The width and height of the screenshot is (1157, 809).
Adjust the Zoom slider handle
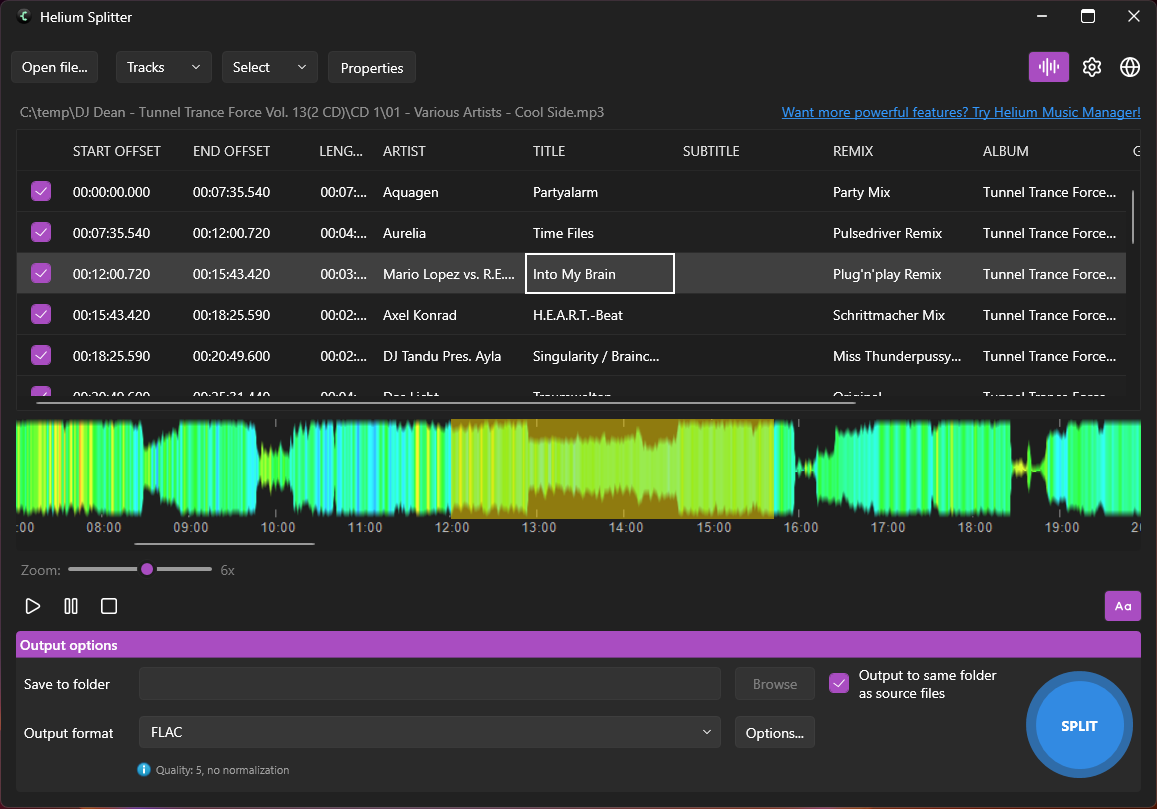click(147, 569)
